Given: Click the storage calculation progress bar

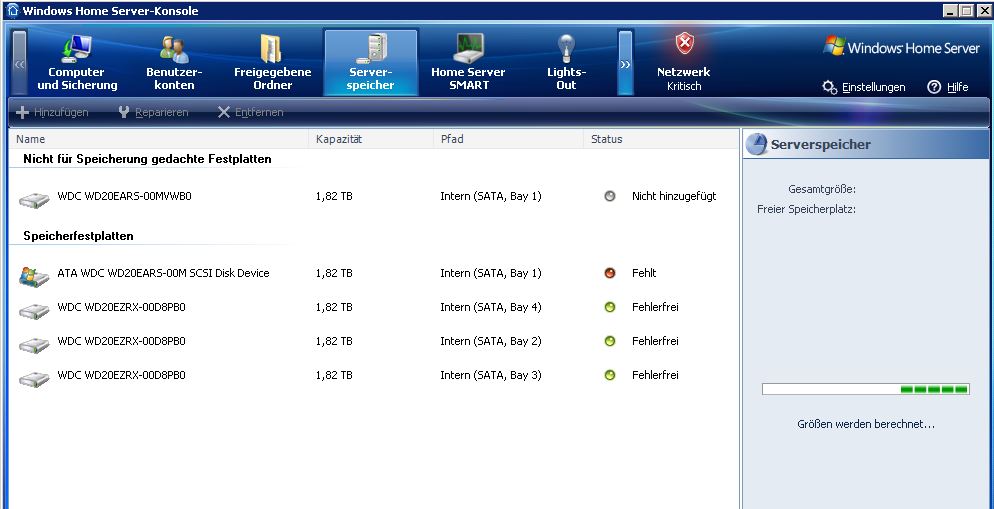Looking at the screenshot, I should 865,389.
